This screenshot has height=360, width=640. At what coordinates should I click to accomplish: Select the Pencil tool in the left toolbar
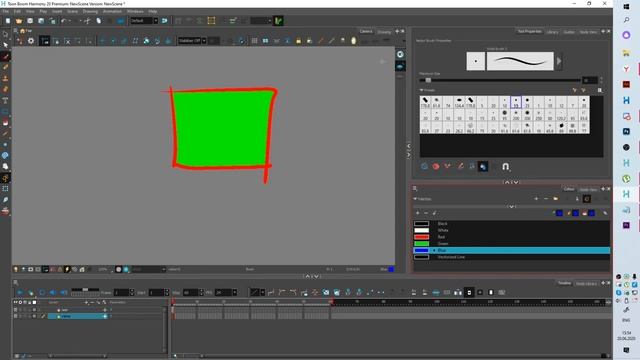pos(5,67)
